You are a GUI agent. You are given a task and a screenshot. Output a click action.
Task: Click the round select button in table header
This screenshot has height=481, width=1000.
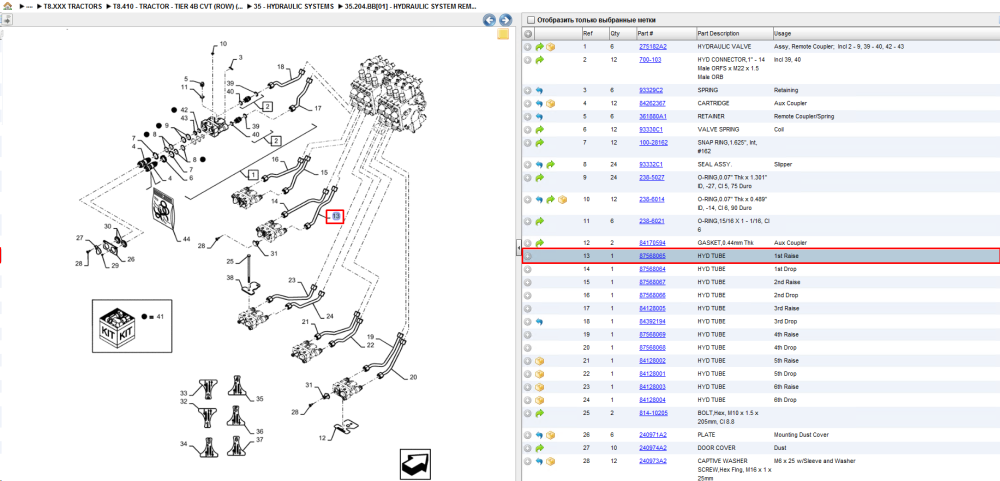click(528, 33)
